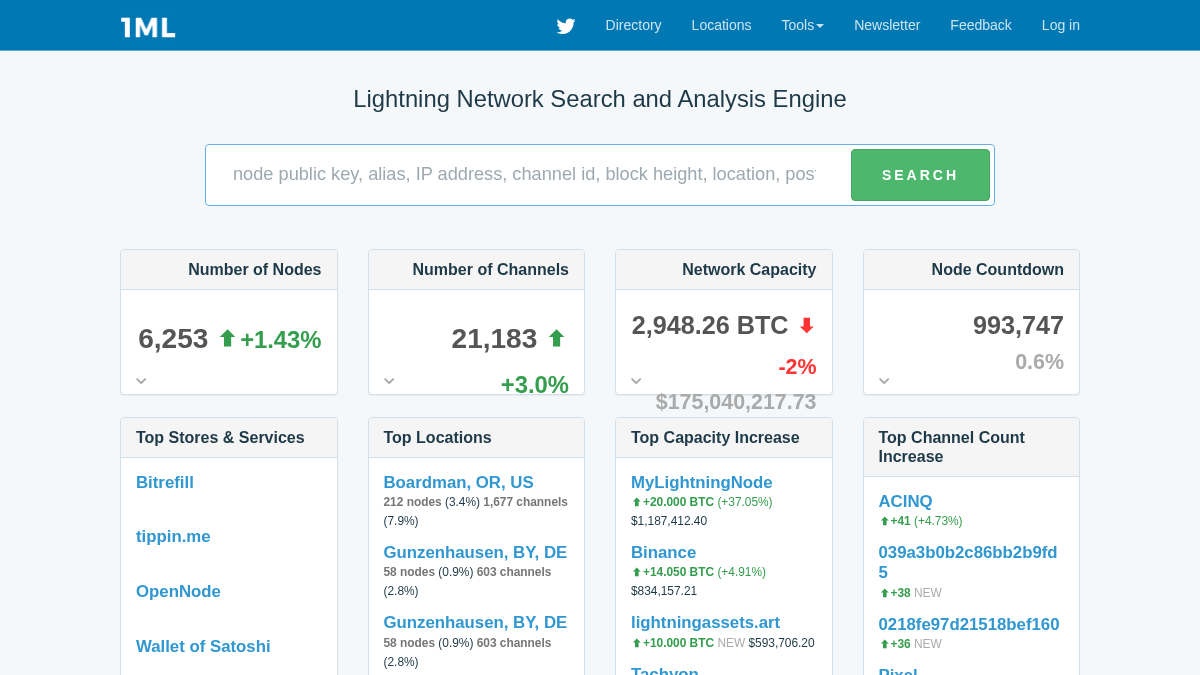Go to the Locations page

721,25
